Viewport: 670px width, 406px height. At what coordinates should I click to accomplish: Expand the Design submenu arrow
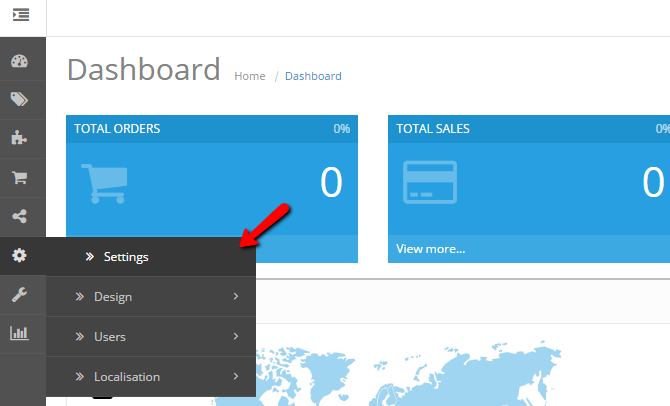click(x=235, y=296)
